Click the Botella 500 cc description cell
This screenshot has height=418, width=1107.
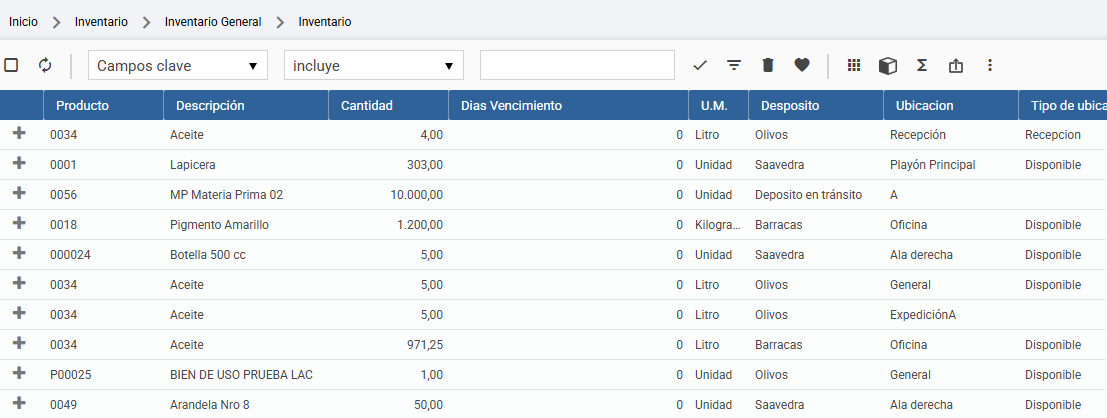[246, 255]
